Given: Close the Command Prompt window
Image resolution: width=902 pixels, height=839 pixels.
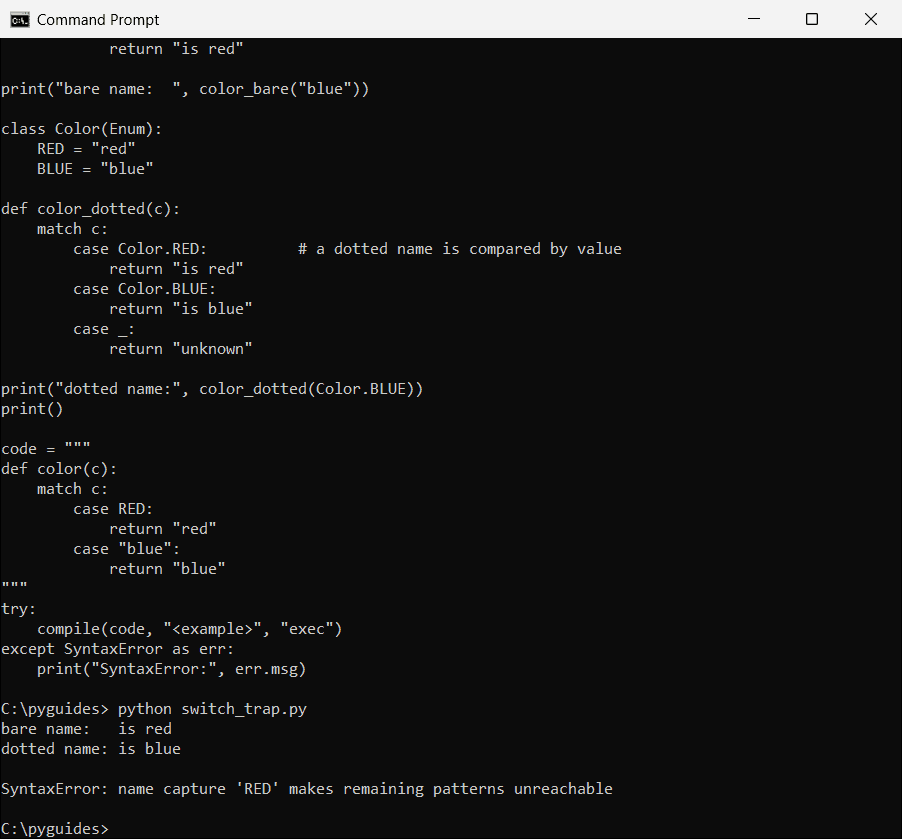Looking at the screenshot, I should (871, 19).
